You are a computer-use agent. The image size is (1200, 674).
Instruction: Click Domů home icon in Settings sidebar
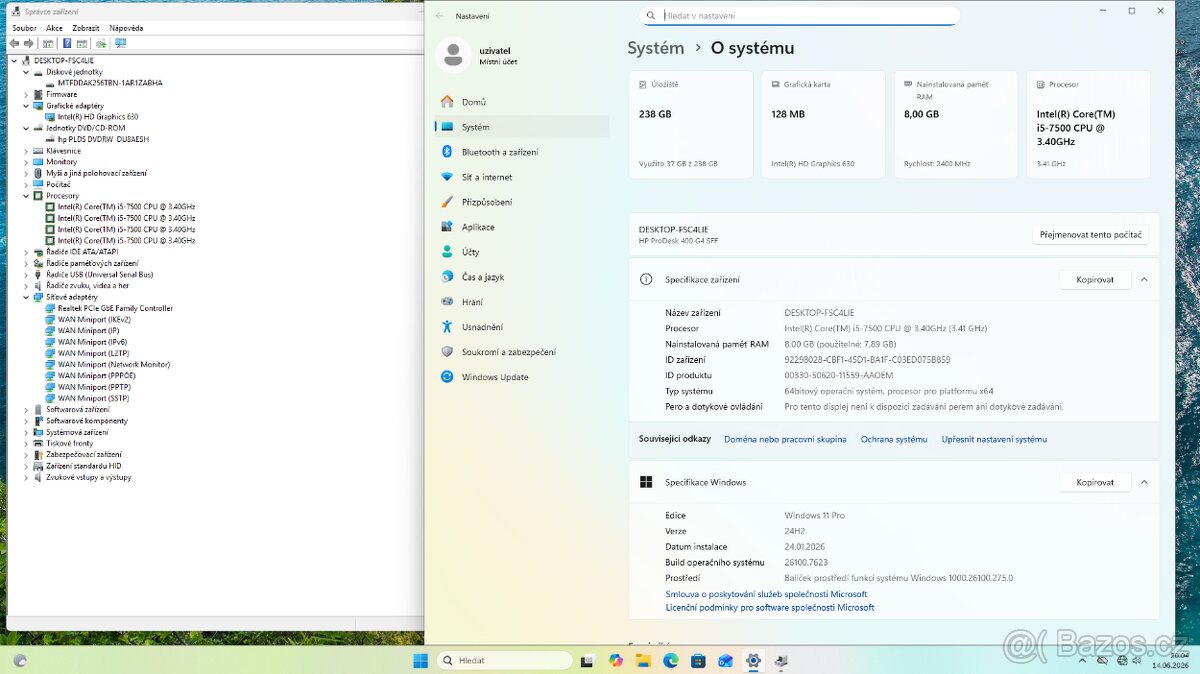click(x=447, y=102)
